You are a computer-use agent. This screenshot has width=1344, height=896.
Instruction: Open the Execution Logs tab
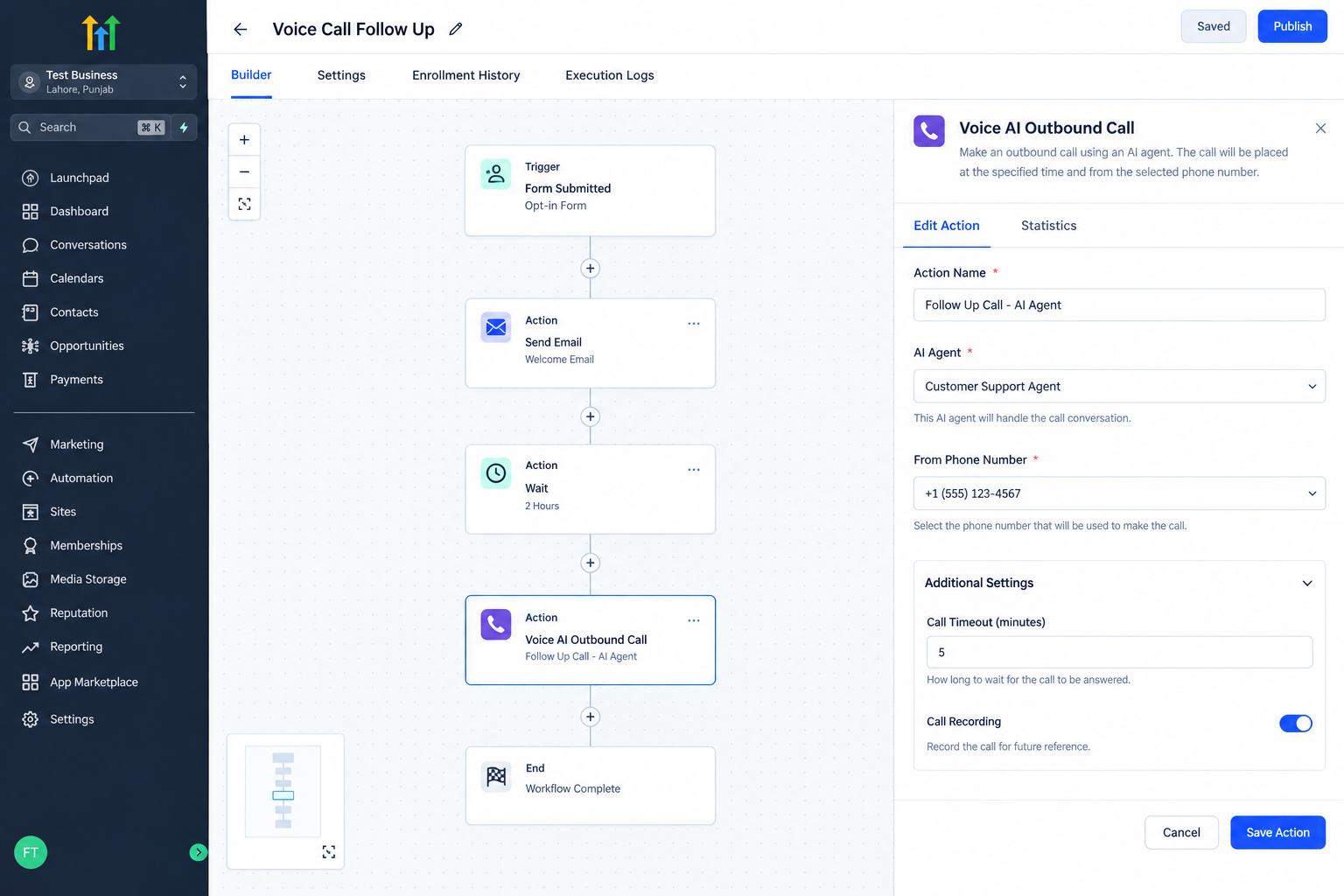click(x=610, y=75)
